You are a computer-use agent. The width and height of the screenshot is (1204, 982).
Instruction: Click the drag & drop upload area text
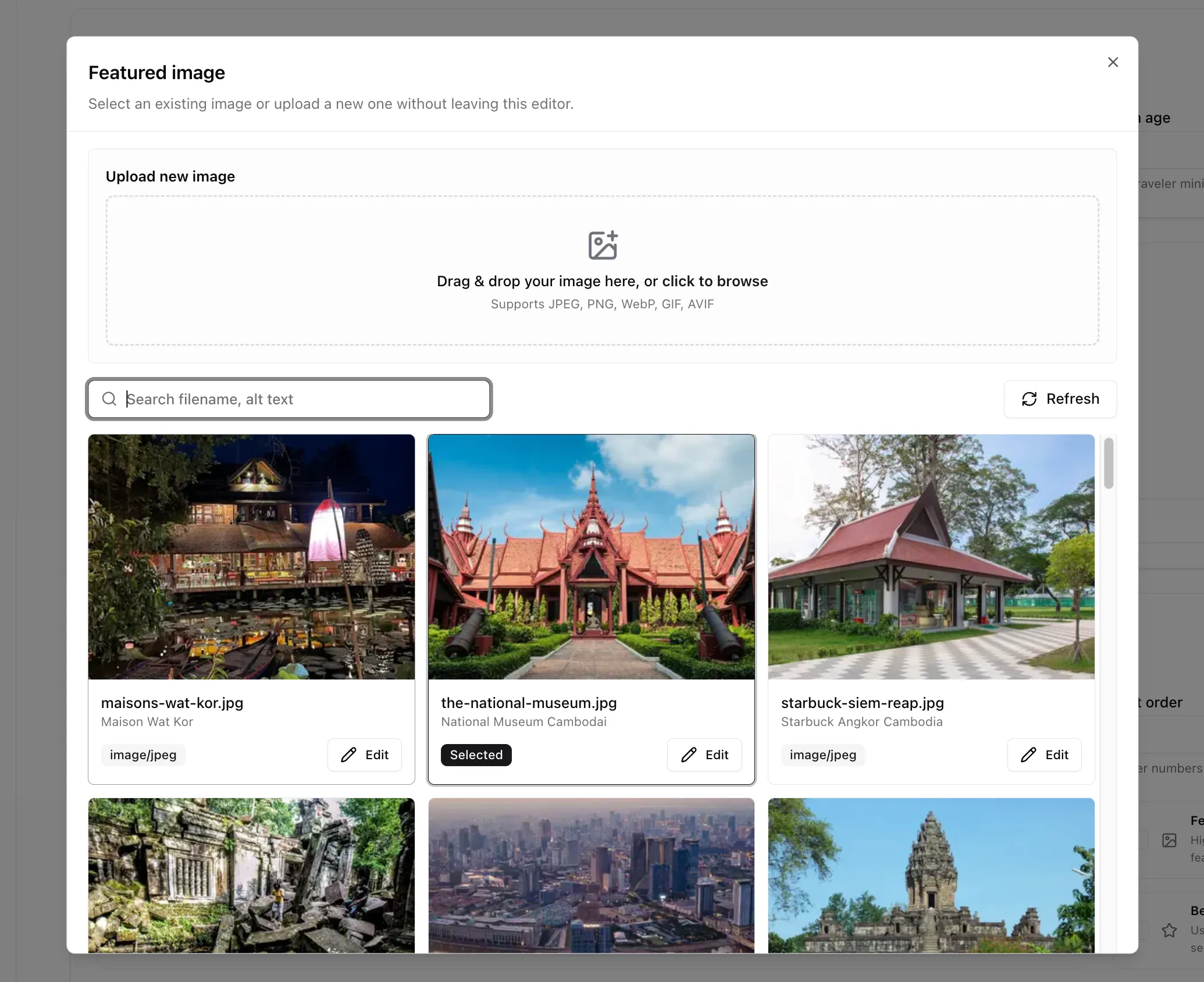click(x=603, y=282)
